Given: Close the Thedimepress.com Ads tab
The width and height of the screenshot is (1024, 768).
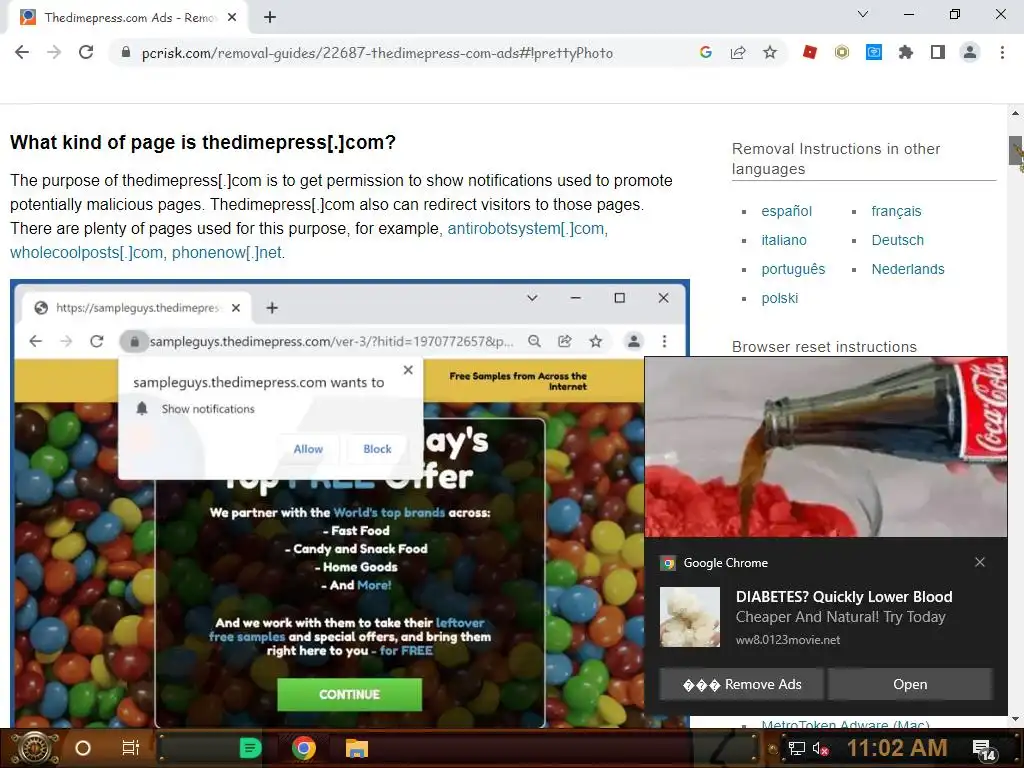Looking at the screenshot, I should (x=232, y=18).
